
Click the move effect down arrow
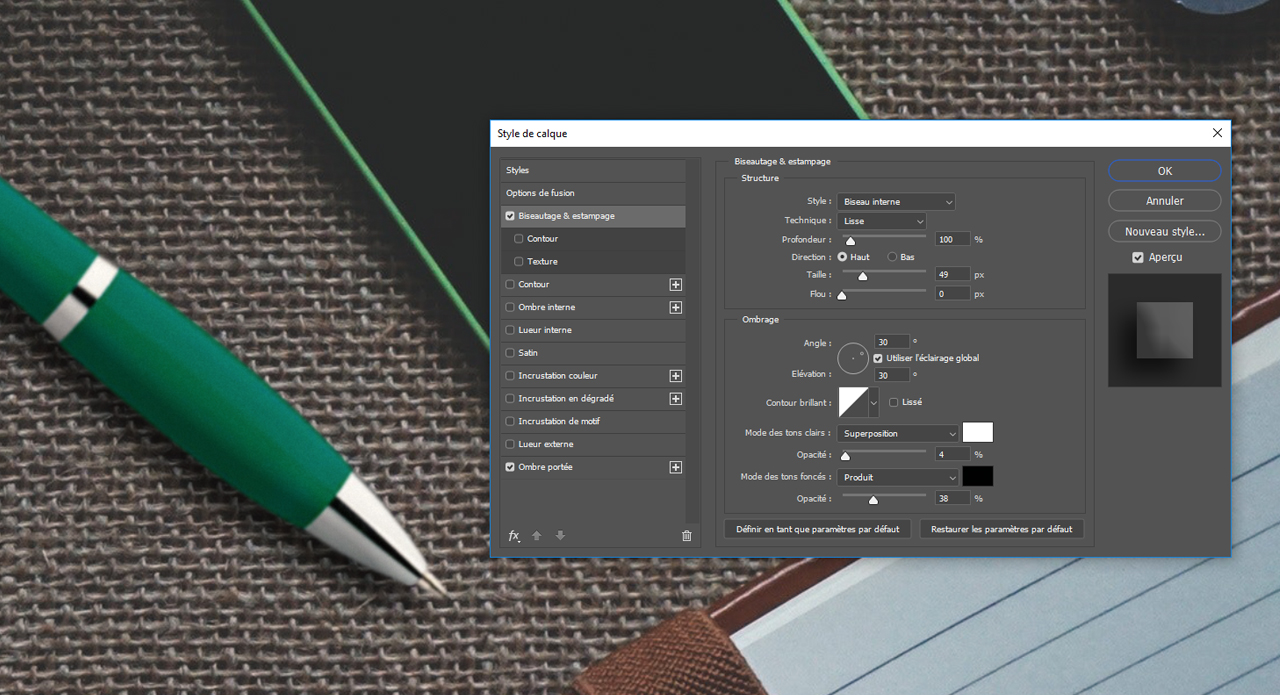tap(560, 536)
